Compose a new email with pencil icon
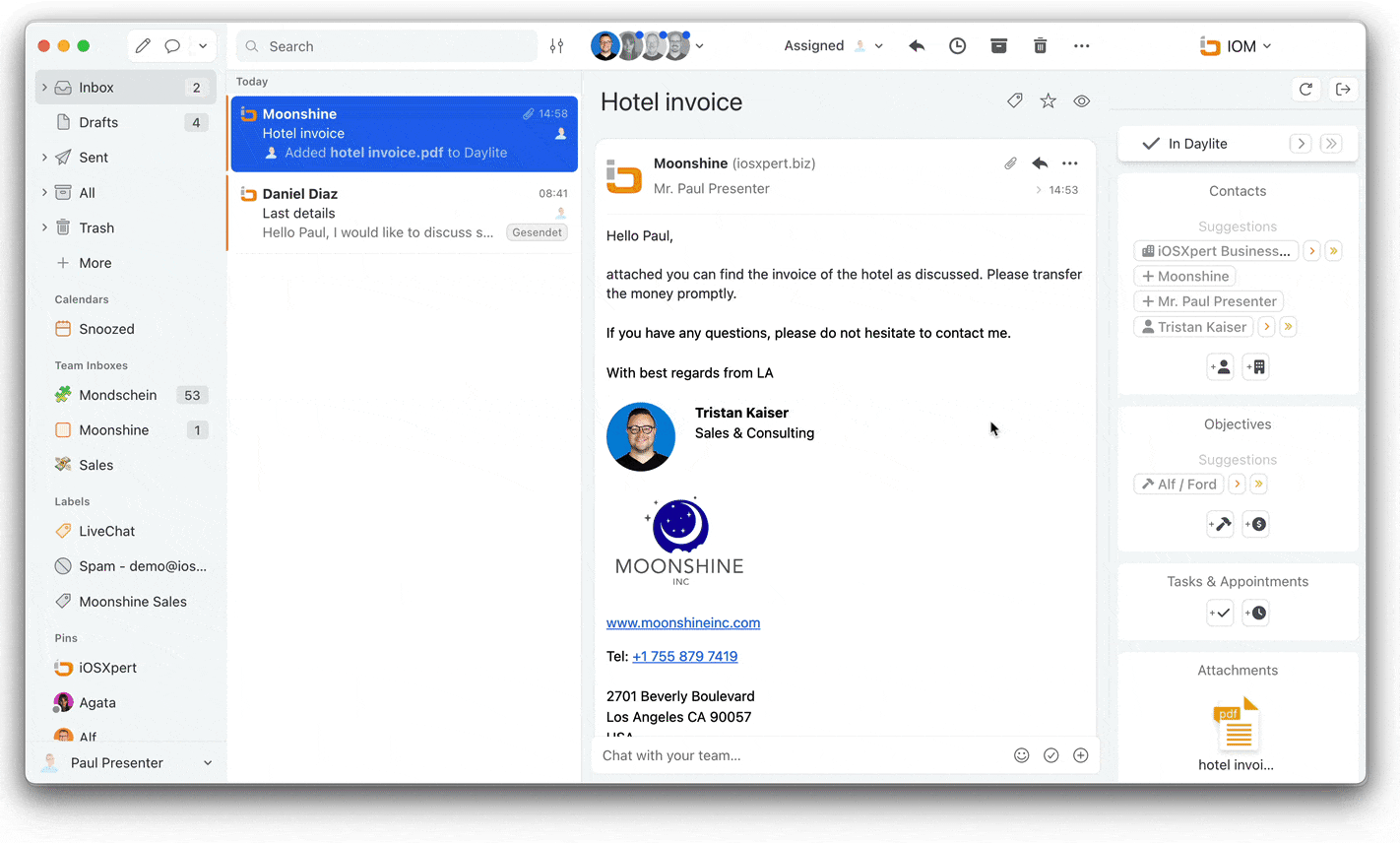The image size is (1400, 843). 143,46
